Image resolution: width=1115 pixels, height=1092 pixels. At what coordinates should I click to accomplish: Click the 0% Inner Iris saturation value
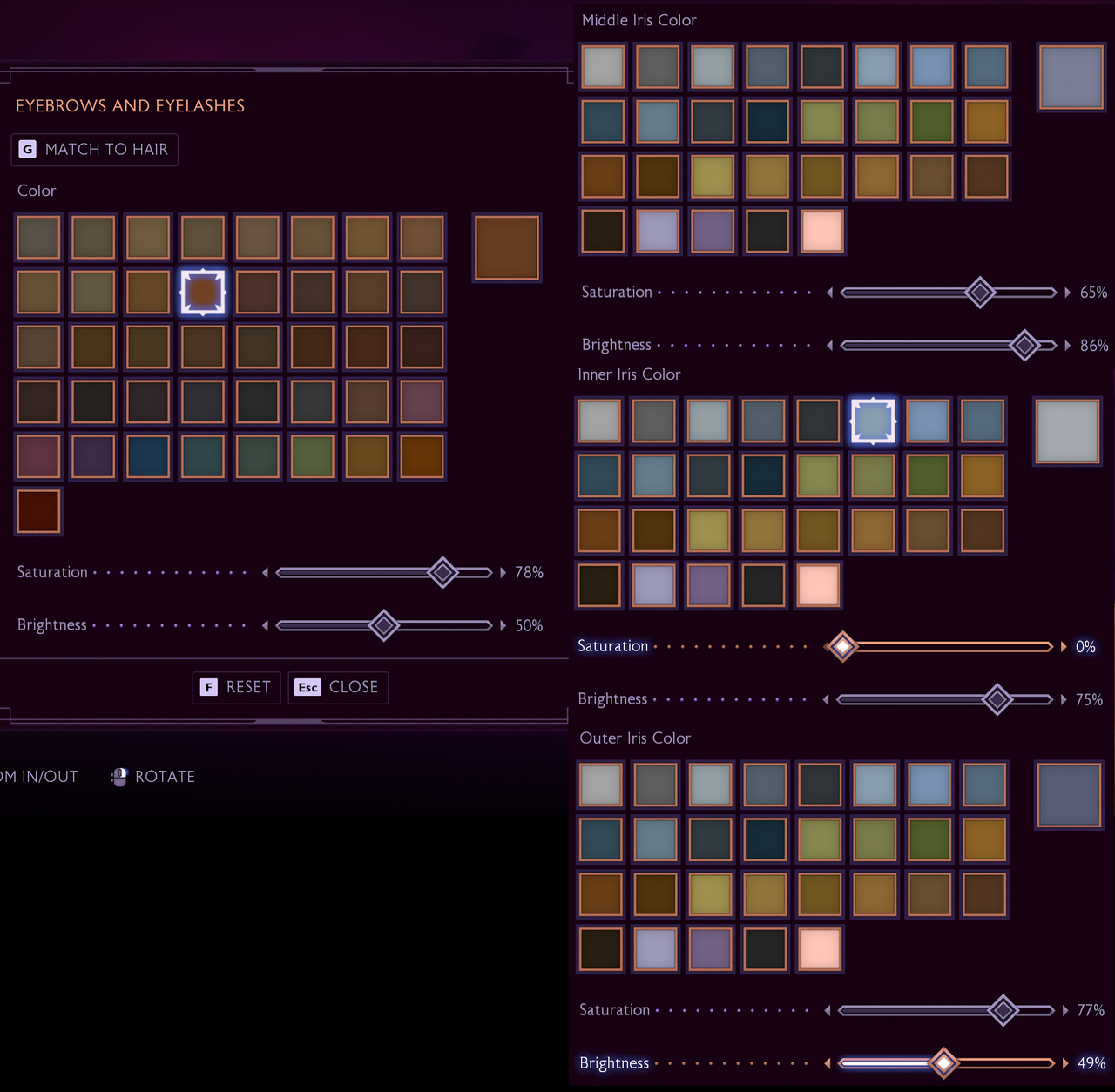click(1085, 646)
